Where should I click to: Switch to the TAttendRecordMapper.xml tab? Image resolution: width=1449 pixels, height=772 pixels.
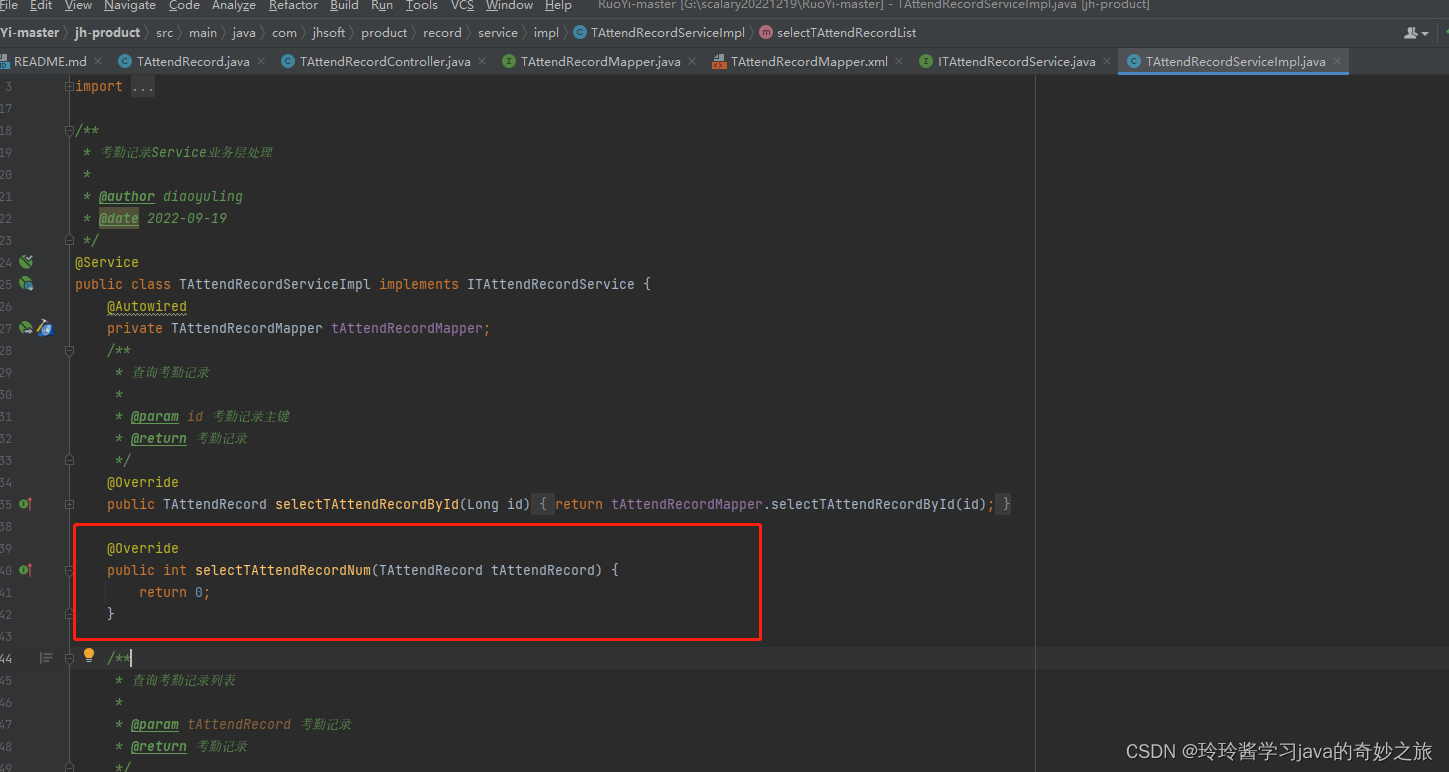point(809,62)
